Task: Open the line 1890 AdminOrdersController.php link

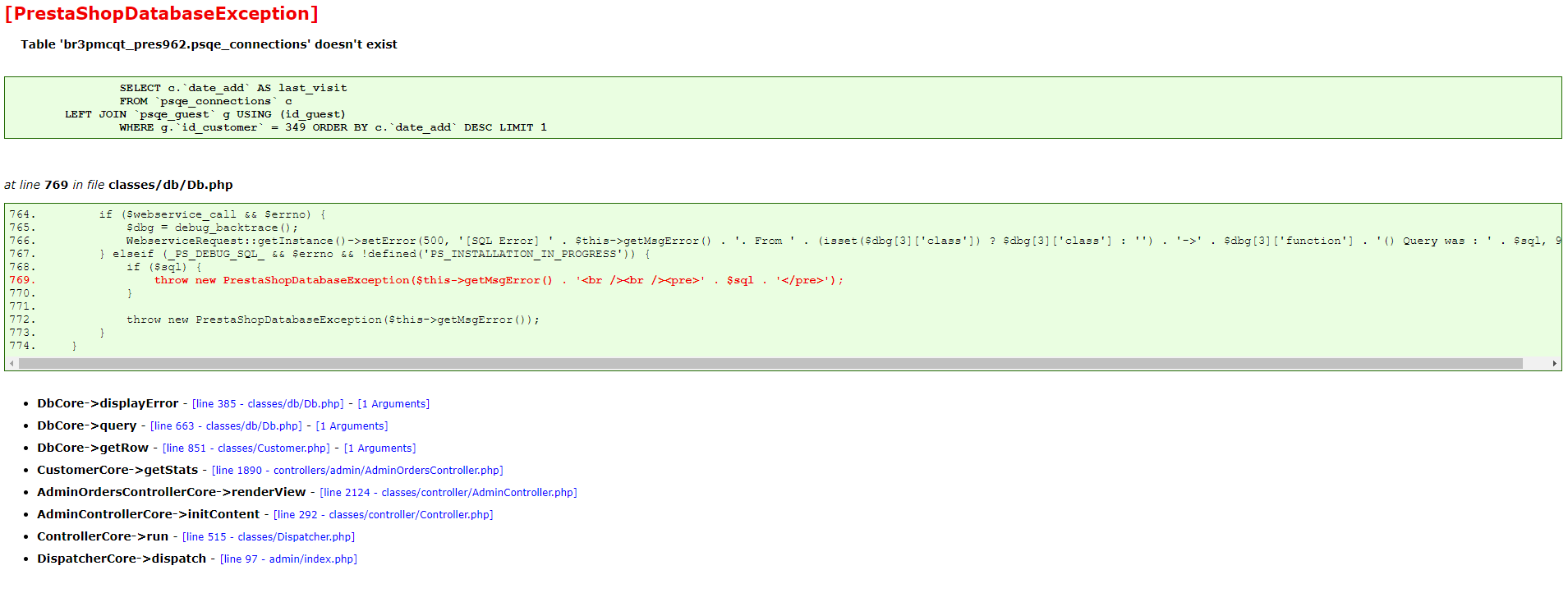Action: [357, 471]
